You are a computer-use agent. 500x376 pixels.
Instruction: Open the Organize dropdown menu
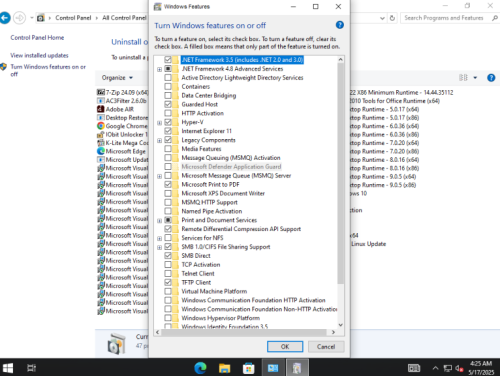pos(117,78)
